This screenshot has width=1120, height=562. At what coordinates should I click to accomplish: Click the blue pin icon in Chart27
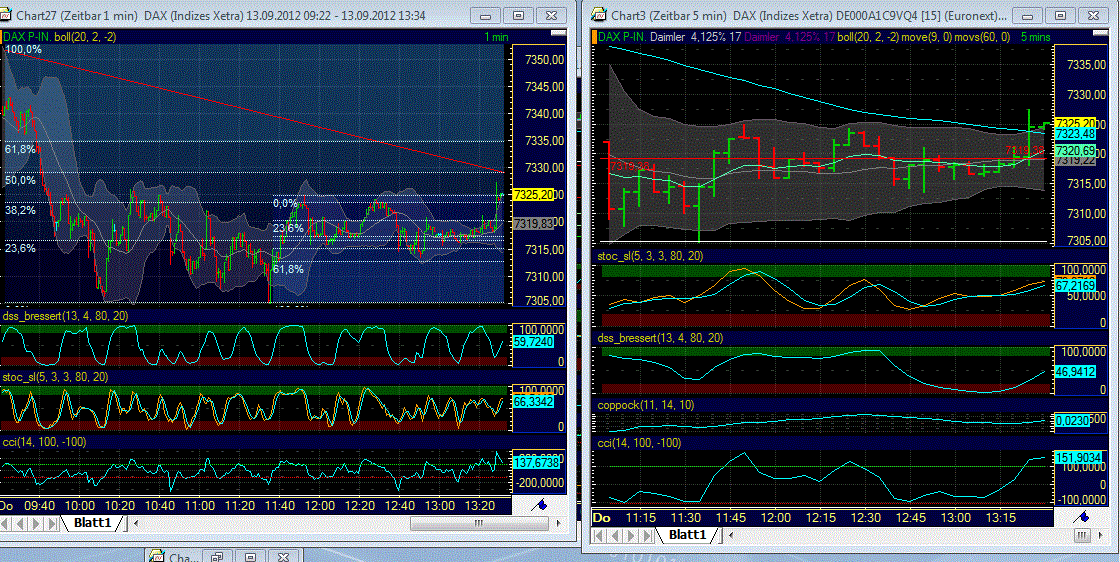[541, 505]
